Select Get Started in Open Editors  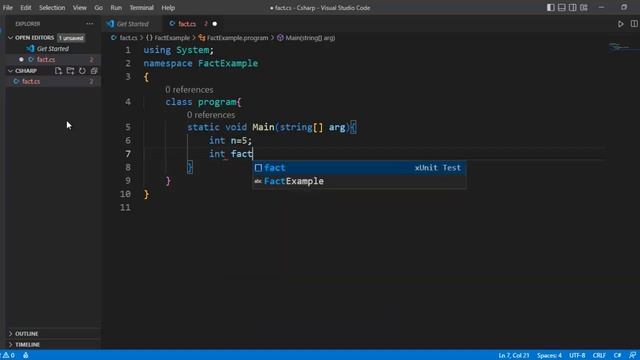pos(53,49)
